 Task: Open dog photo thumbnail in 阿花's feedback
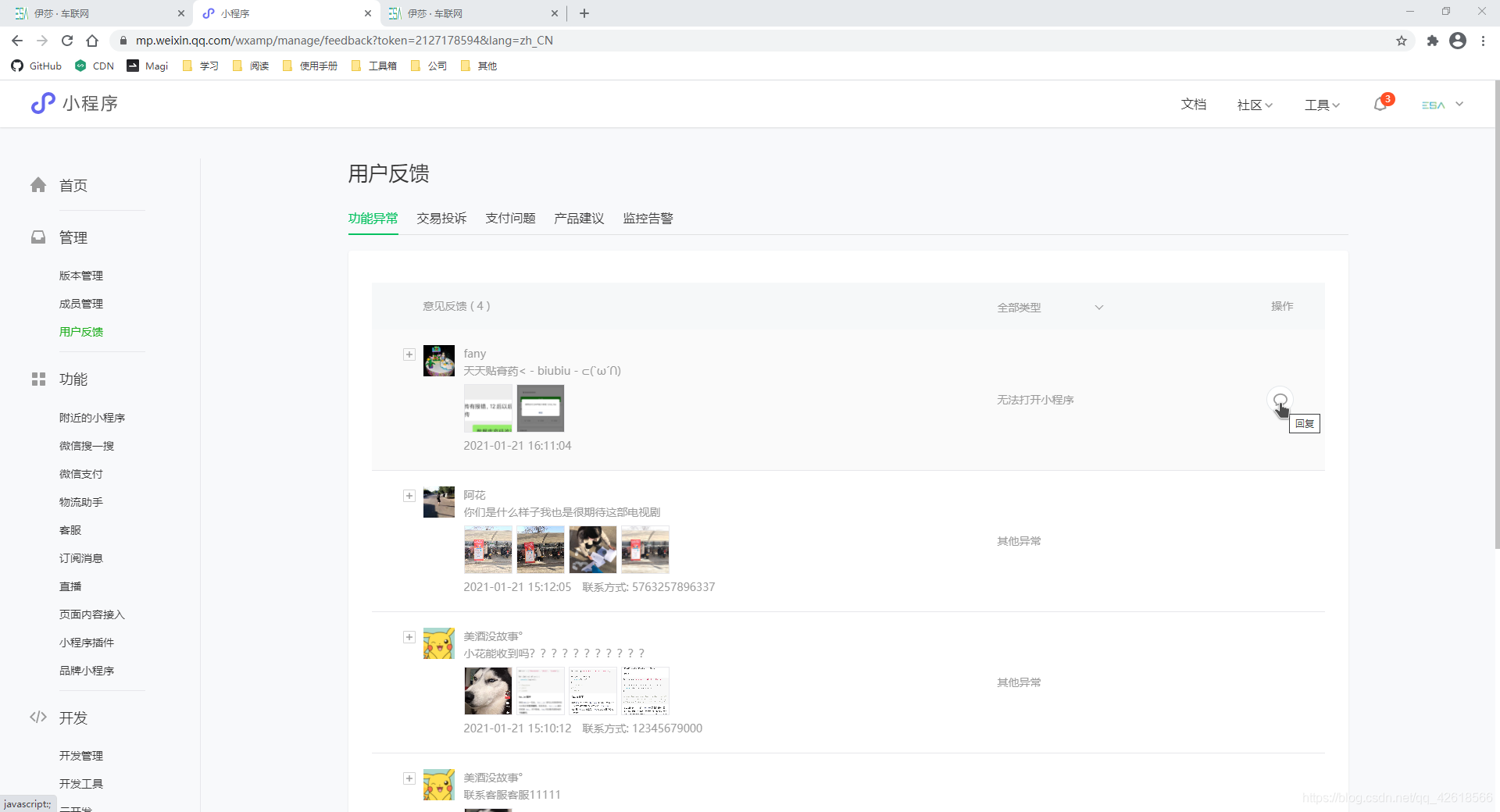pyautogui.click(x=593, y=550)
